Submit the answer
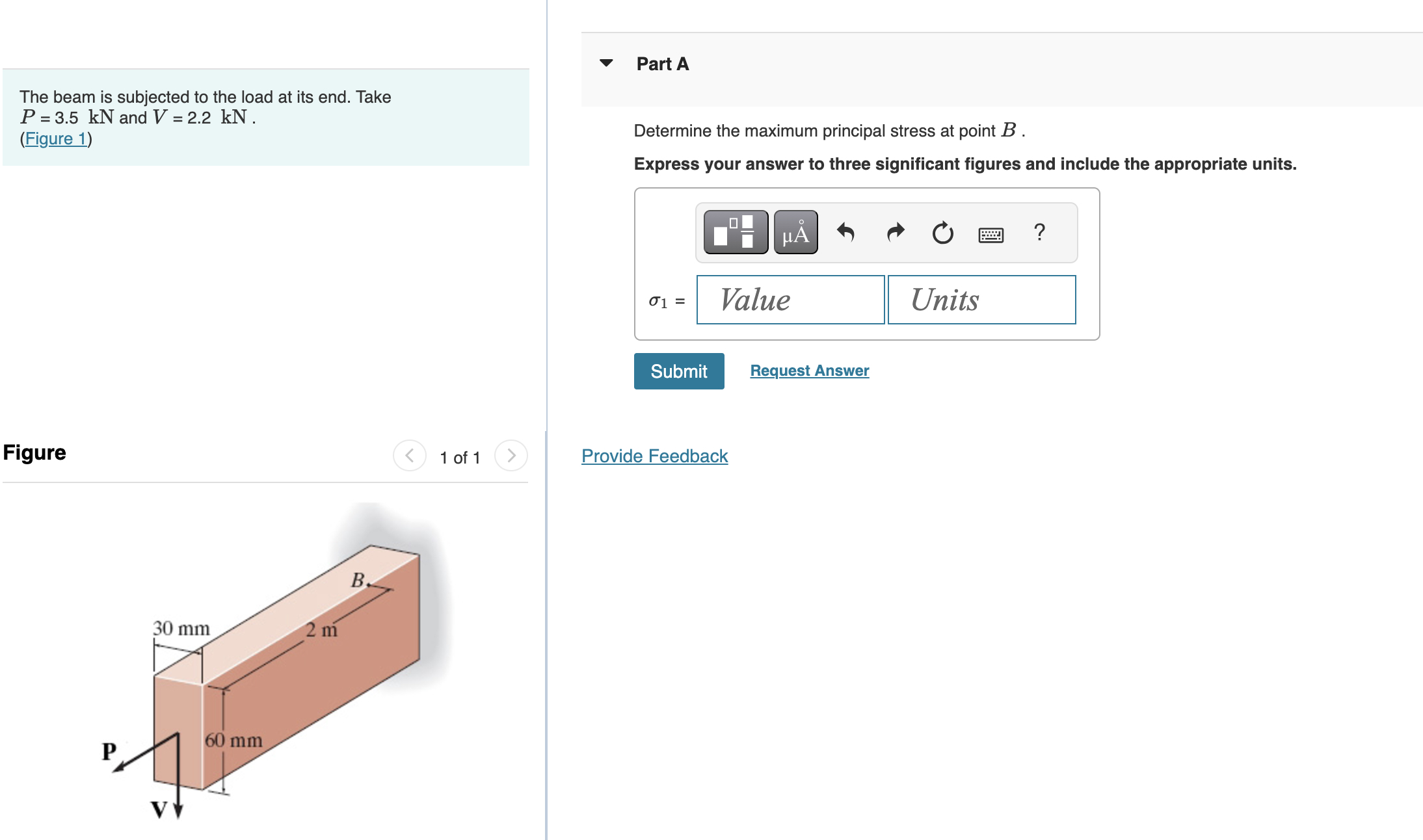 [678, 371]
